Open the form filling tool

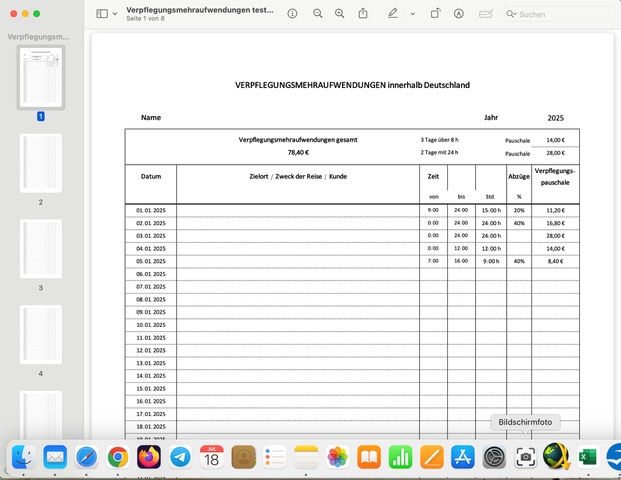point(486,14)
